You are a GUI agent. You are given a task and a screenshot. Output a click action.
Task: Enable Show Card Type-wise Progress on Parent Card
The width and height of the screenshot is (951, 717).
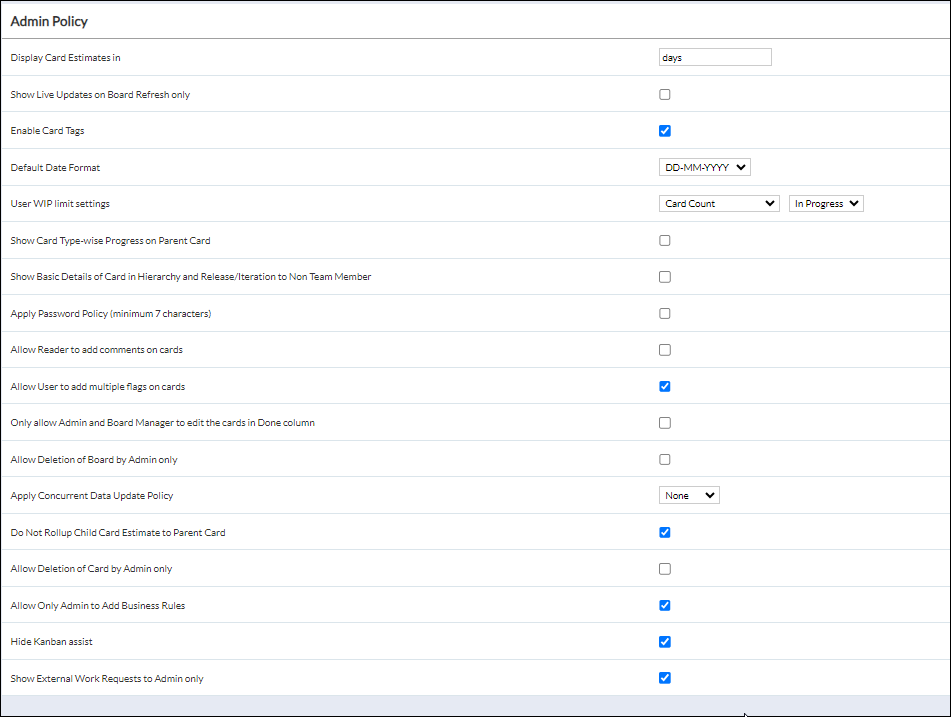[x=665, y=240]
